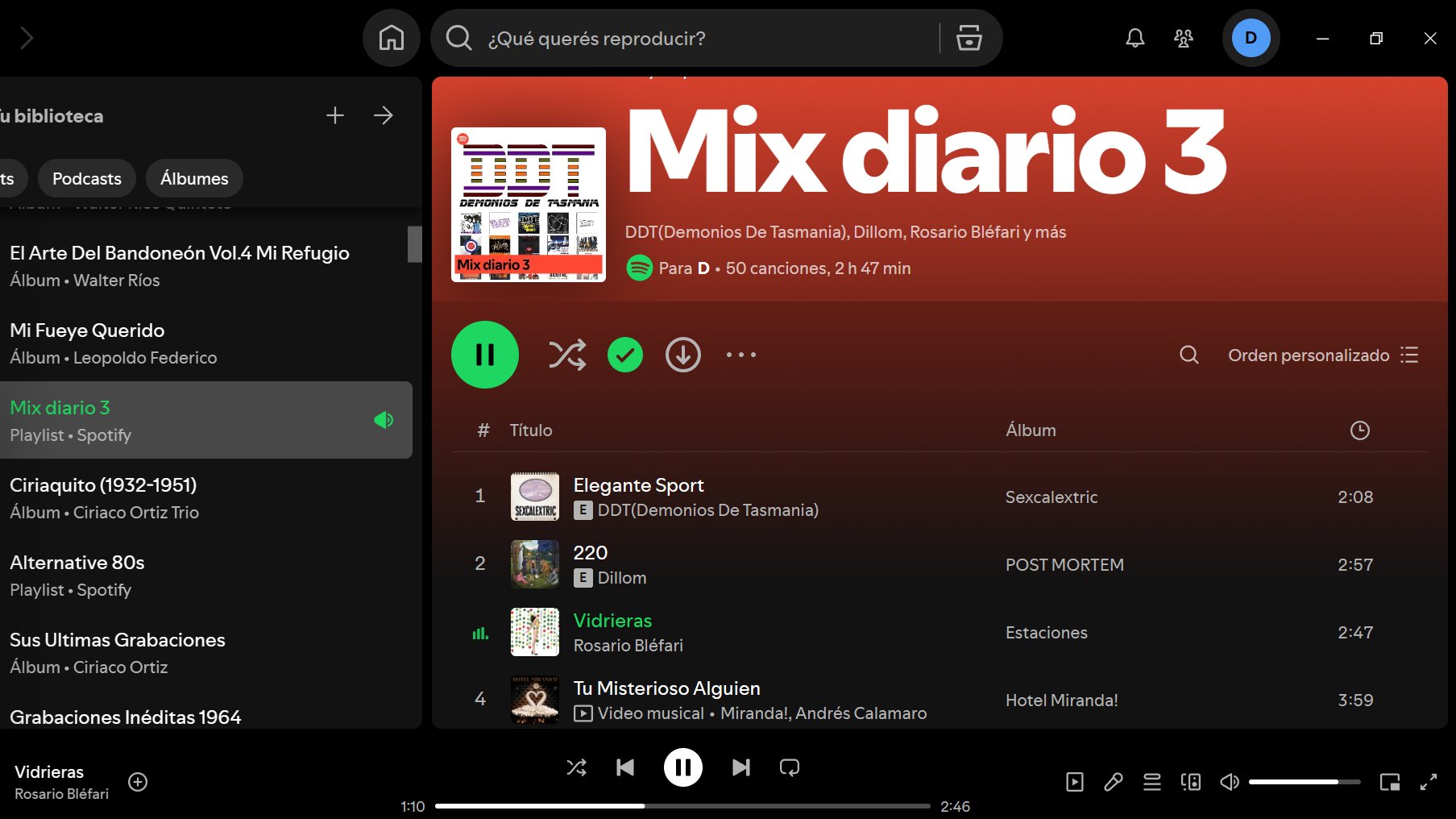Open POST MORTEM album link

(x=1064, y=565)
